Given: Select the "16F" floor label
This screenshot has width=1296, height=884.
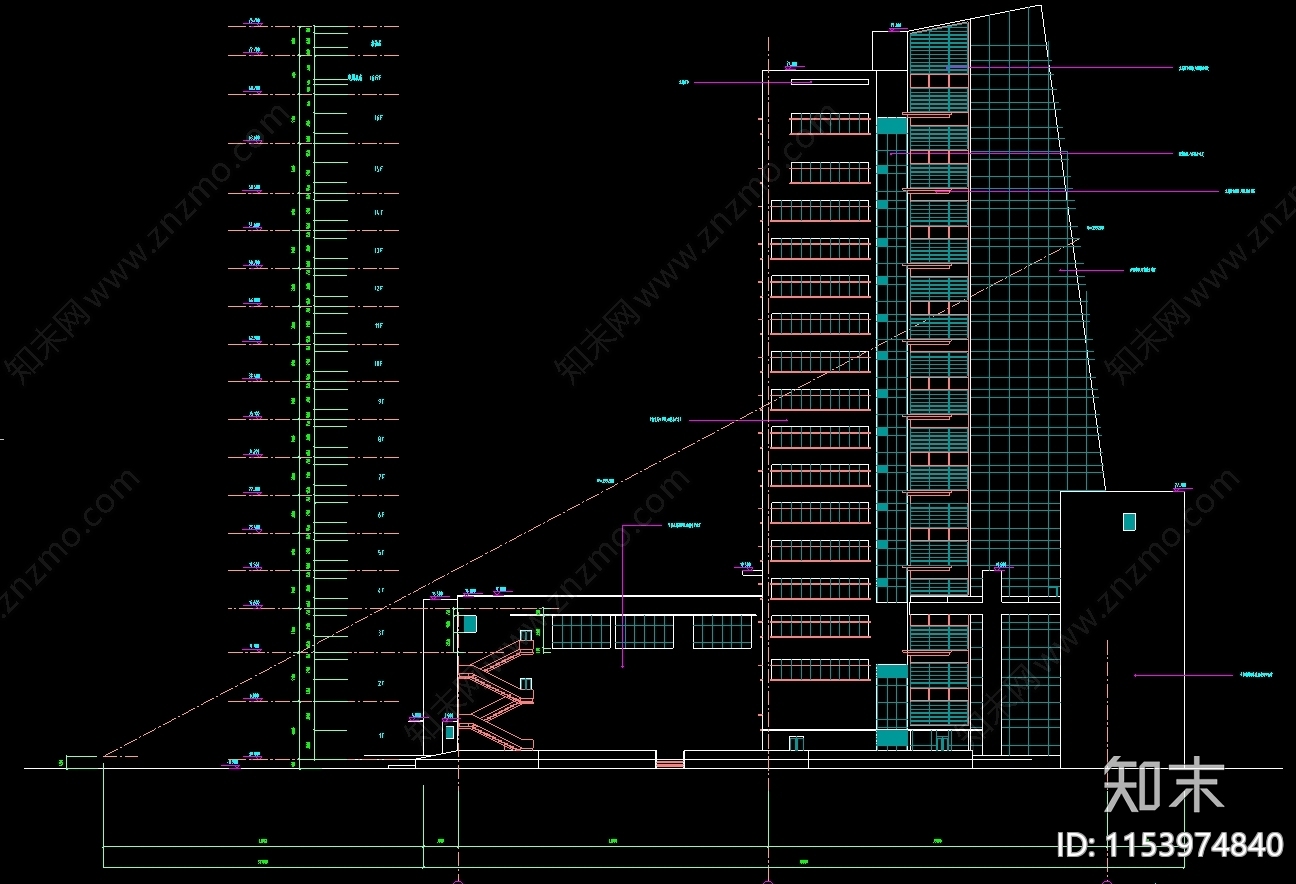Looking at the screenshot, I should coord(377,119).
